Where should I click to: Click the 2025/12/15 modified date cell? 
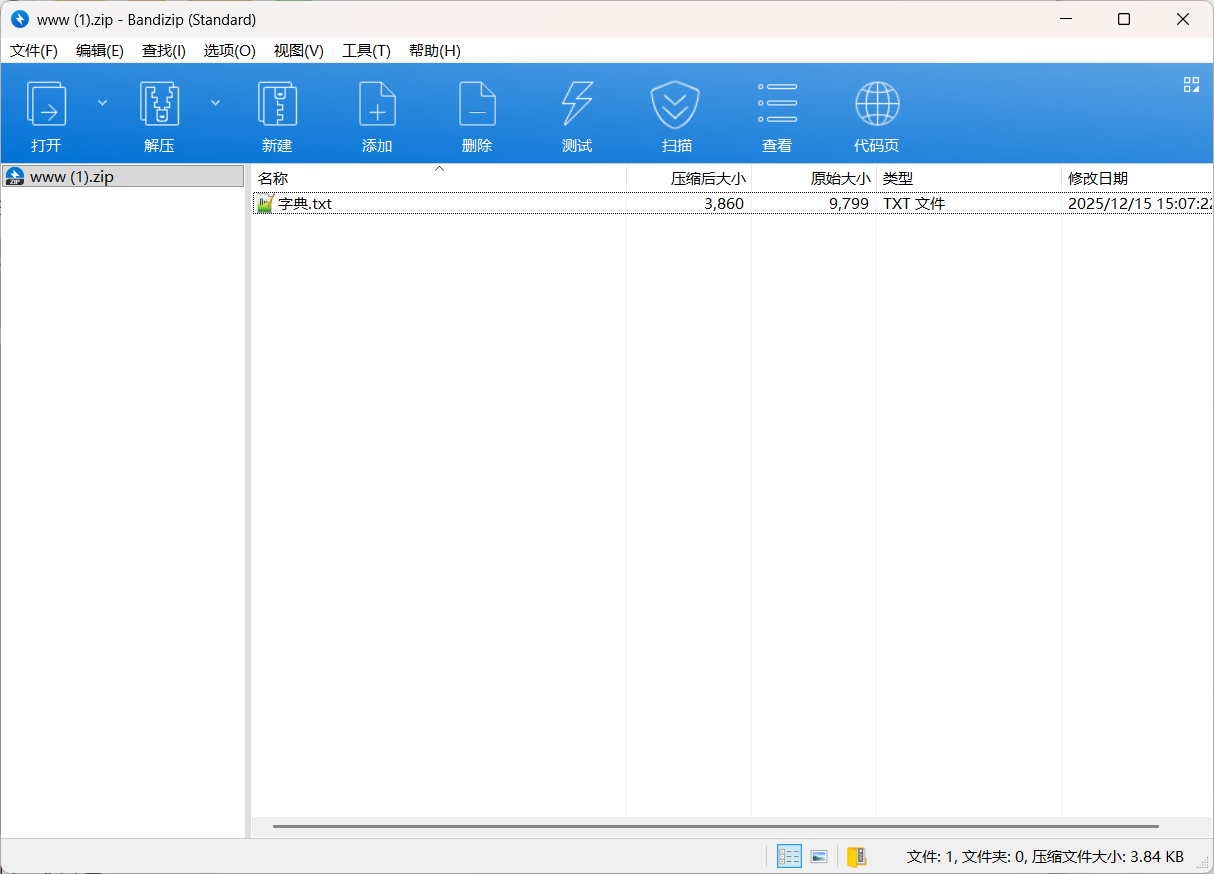pos(1140,204)
